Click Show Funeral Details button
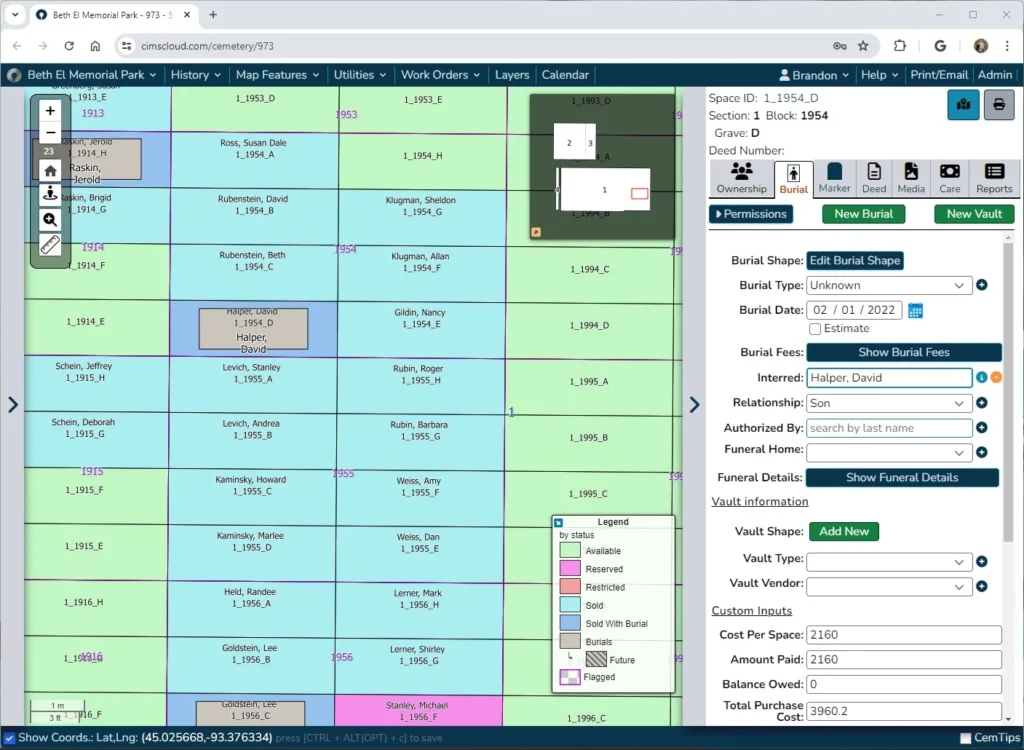Screen dimensions: 1024x750 902,478
